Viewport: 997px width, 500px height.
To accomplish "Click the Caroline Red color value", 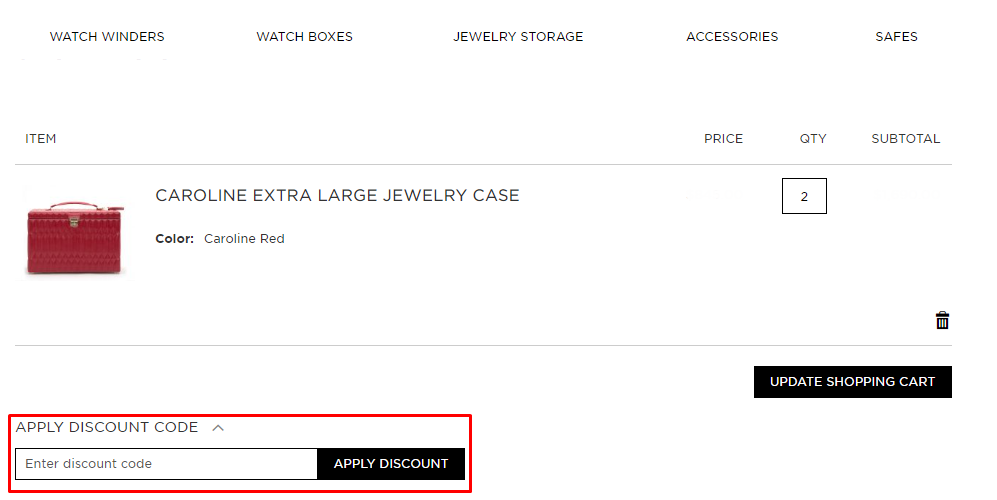I will [x=244, y=239].
